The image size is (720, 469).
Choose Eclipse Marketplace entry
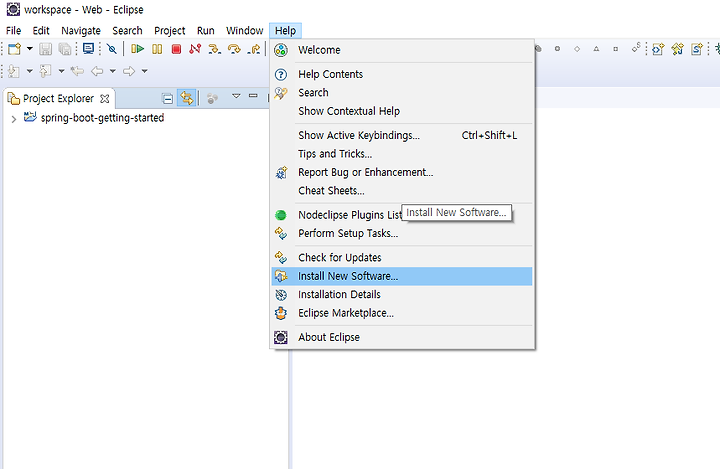[x=402, y=313]
